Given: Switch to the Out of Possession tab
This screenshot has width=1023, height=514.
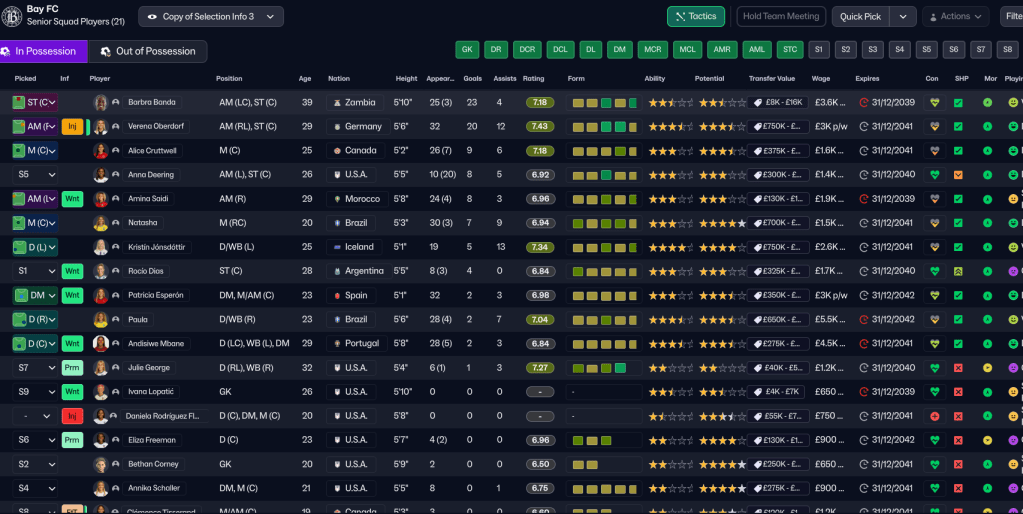Looking at the screenshot, I should [x=148, y=51].
